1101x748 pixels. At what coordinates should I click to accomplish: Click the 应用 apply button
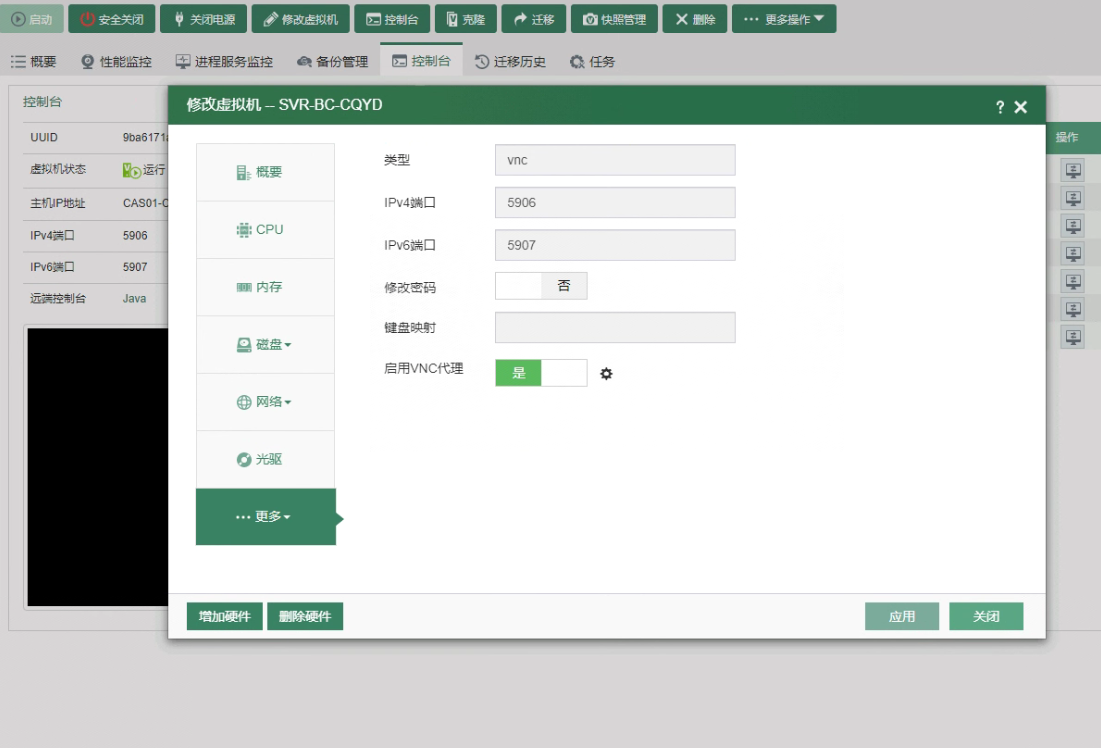(x=902, y=616)
